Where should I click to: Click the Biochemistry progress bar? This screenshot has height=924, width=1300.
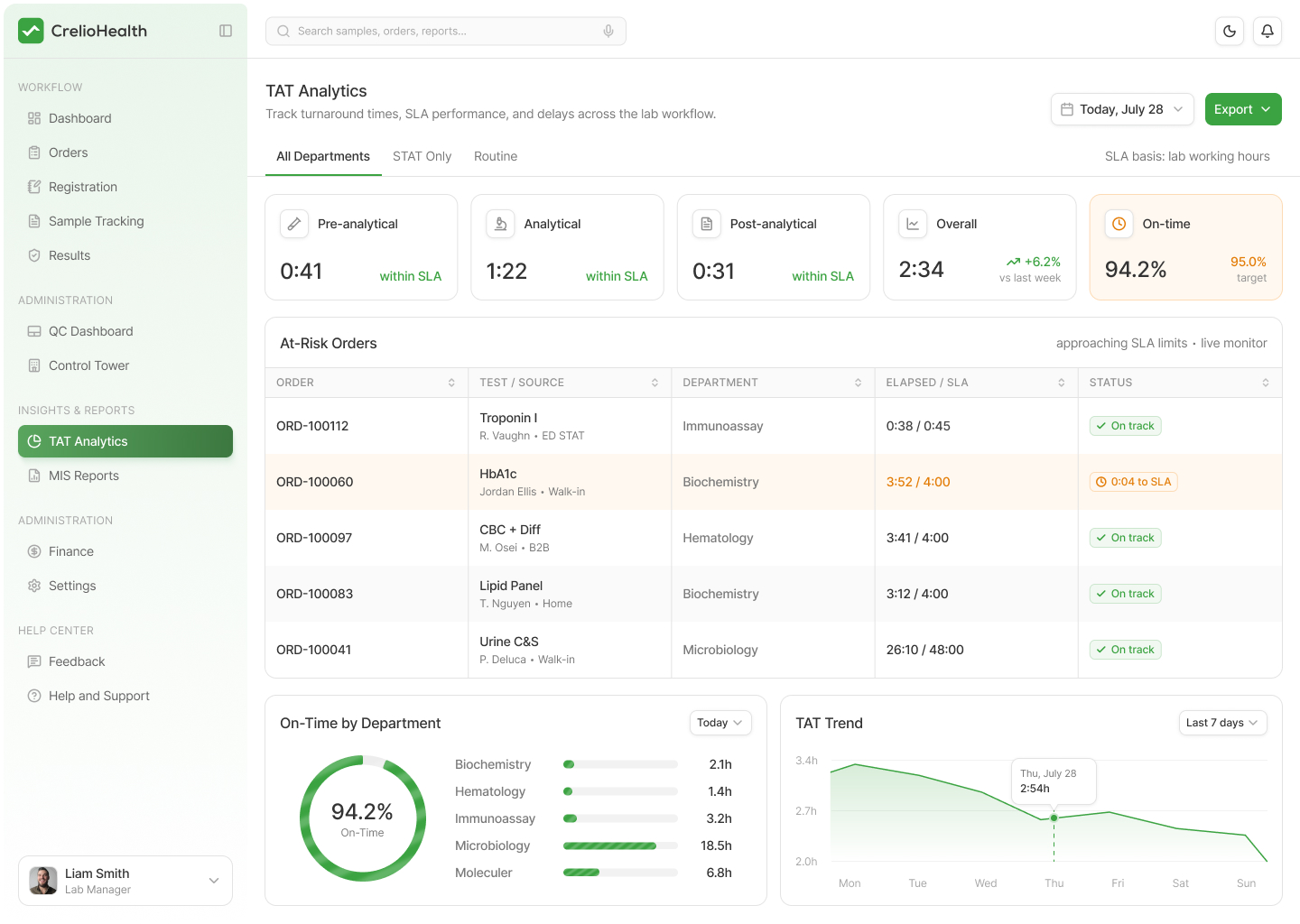pos(620,764)
